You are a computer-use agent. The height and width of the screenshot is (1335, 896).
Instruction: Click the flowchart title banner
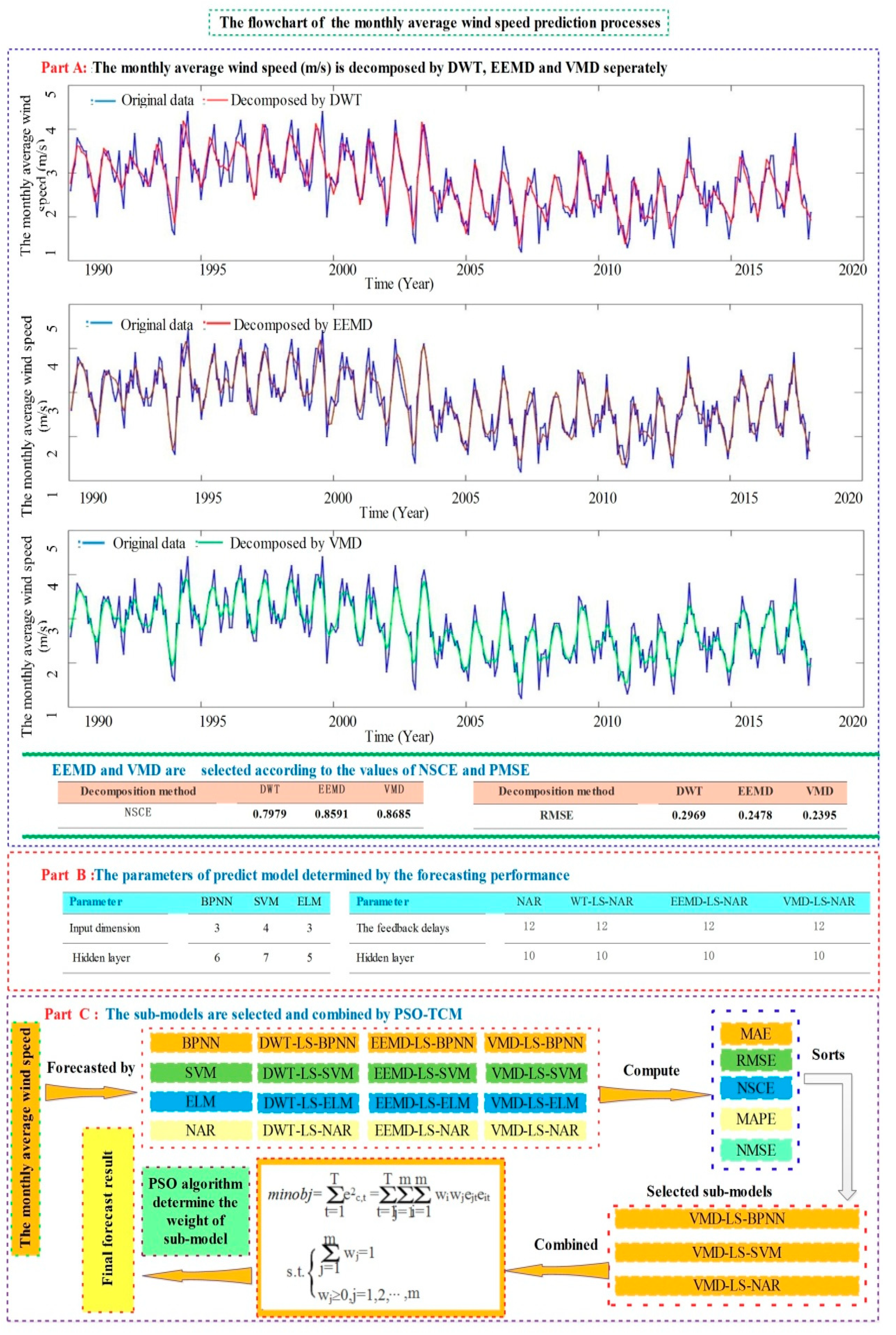pos(439,23)
